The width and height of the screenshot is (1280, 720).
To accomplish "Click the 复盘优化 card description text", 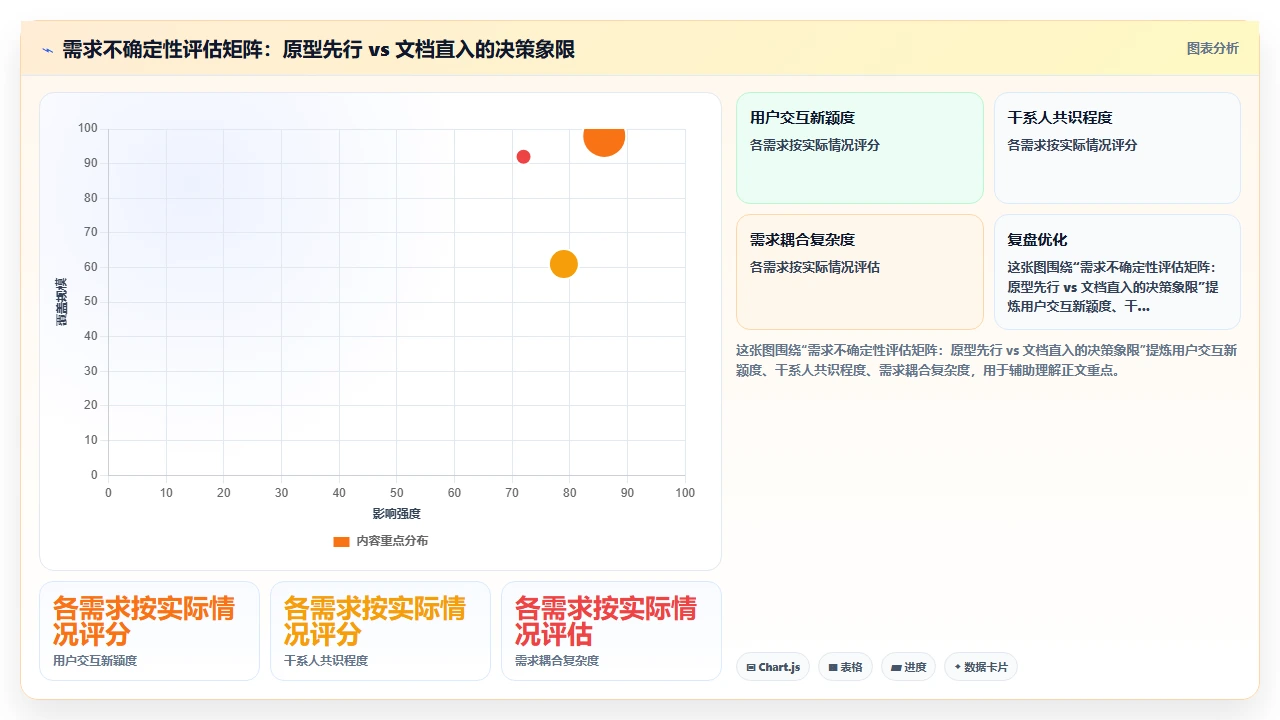I will (1113, 287).
